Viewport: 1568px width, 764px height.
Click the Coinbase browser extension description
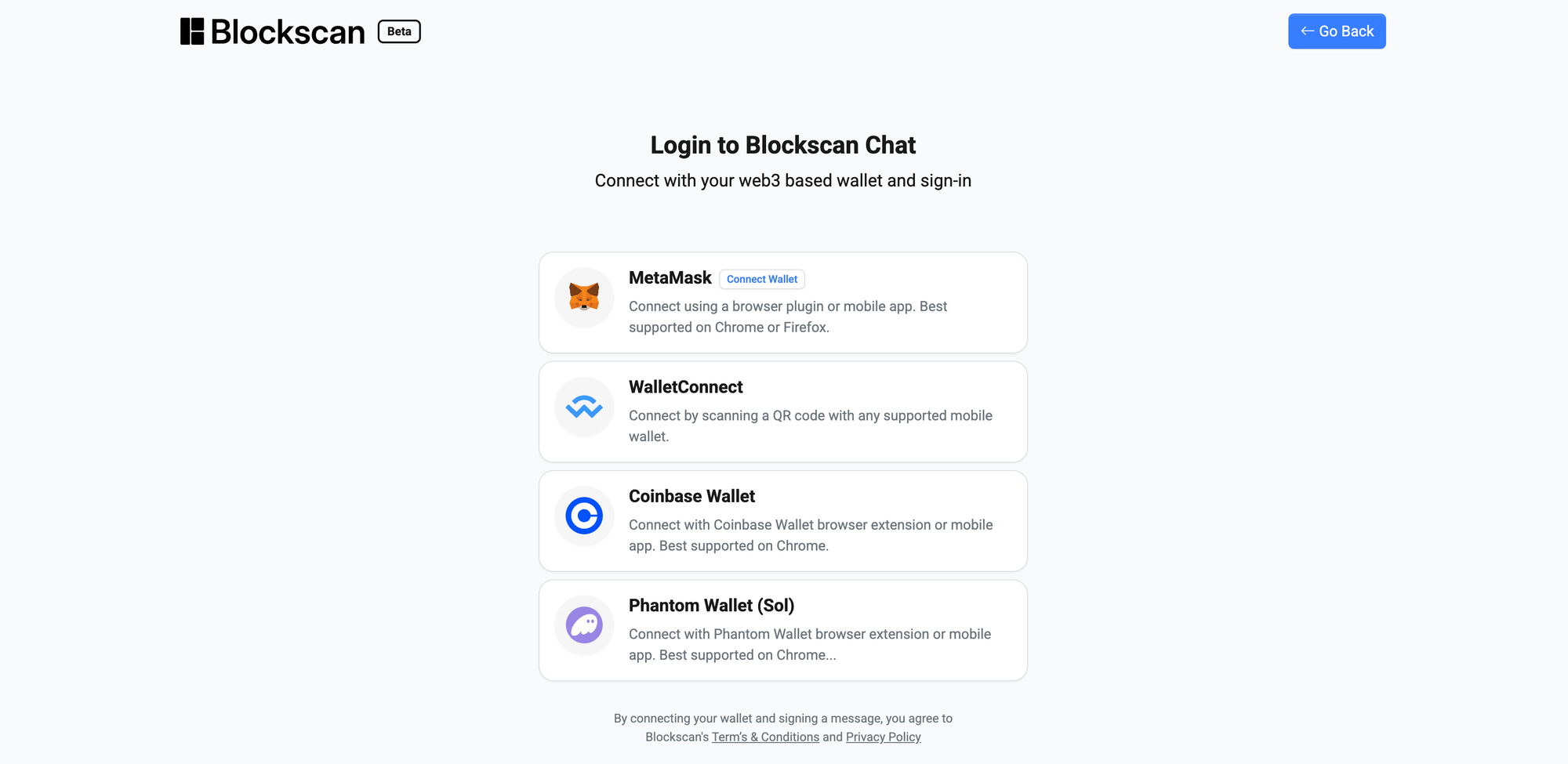tap(810, 535)
